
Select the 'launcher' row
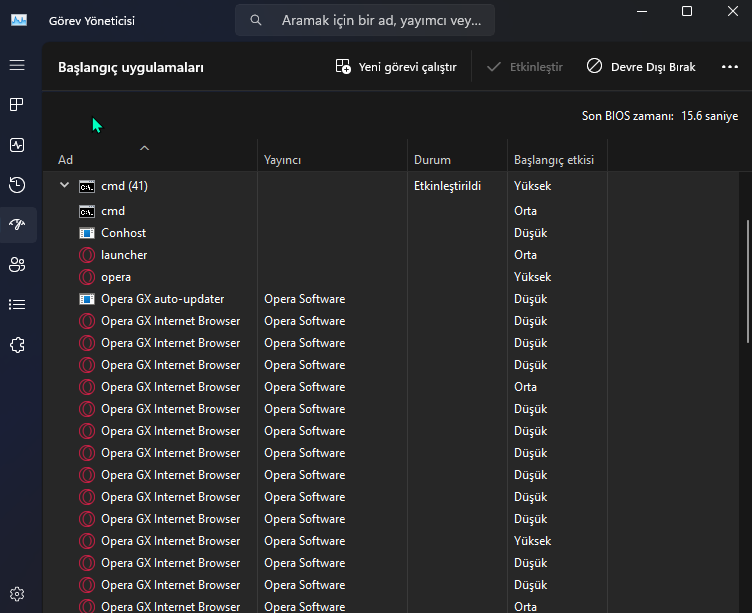point(391,255)
